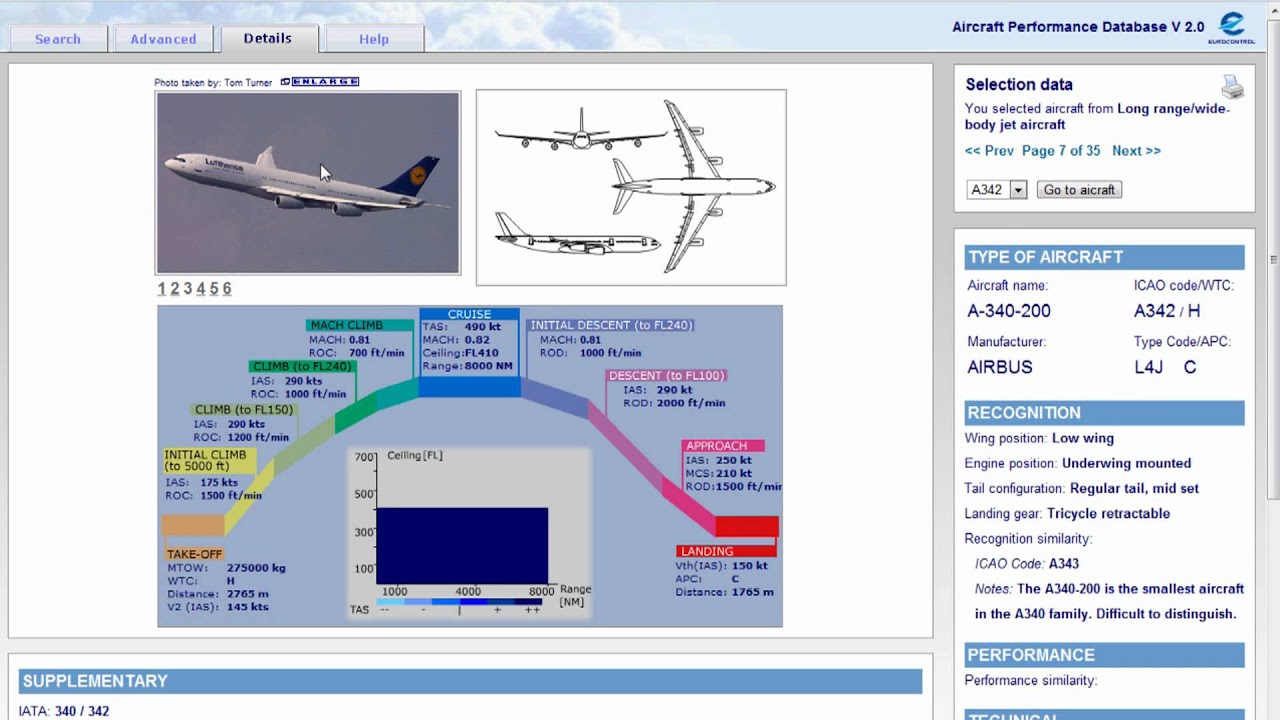Go to the next page with Next >>

1136,151
